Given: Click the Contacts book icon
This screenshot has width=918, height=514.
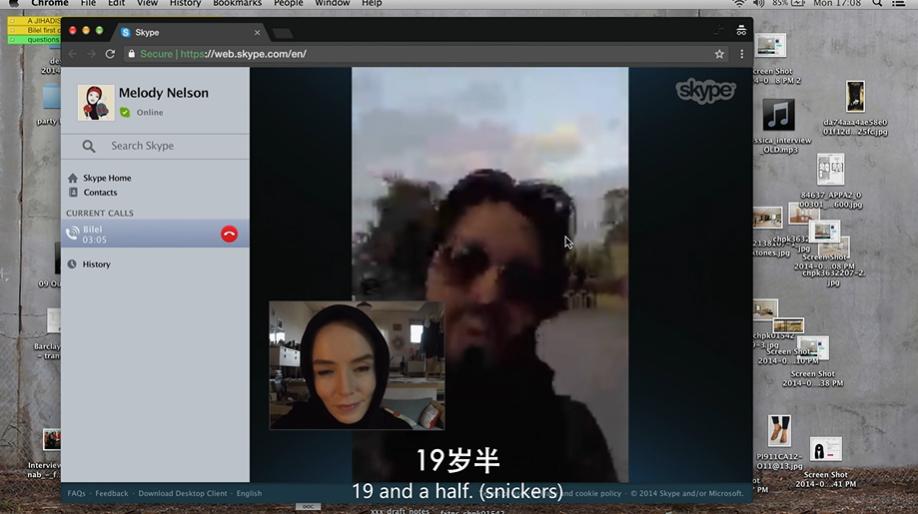Looking at the screenshot, I should [x=73, y=192].
